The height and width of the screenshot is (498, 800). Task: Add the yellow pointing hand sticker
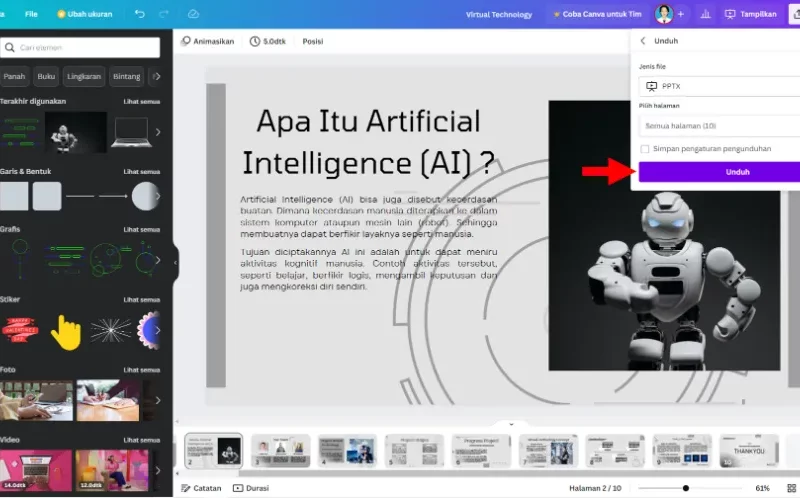pos(66,332)
